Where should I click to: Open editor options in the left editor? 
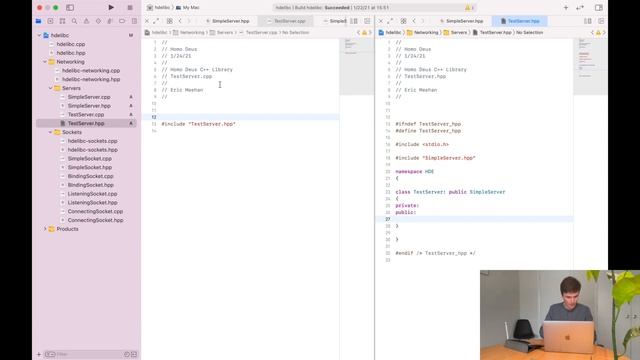pos(354,21)
